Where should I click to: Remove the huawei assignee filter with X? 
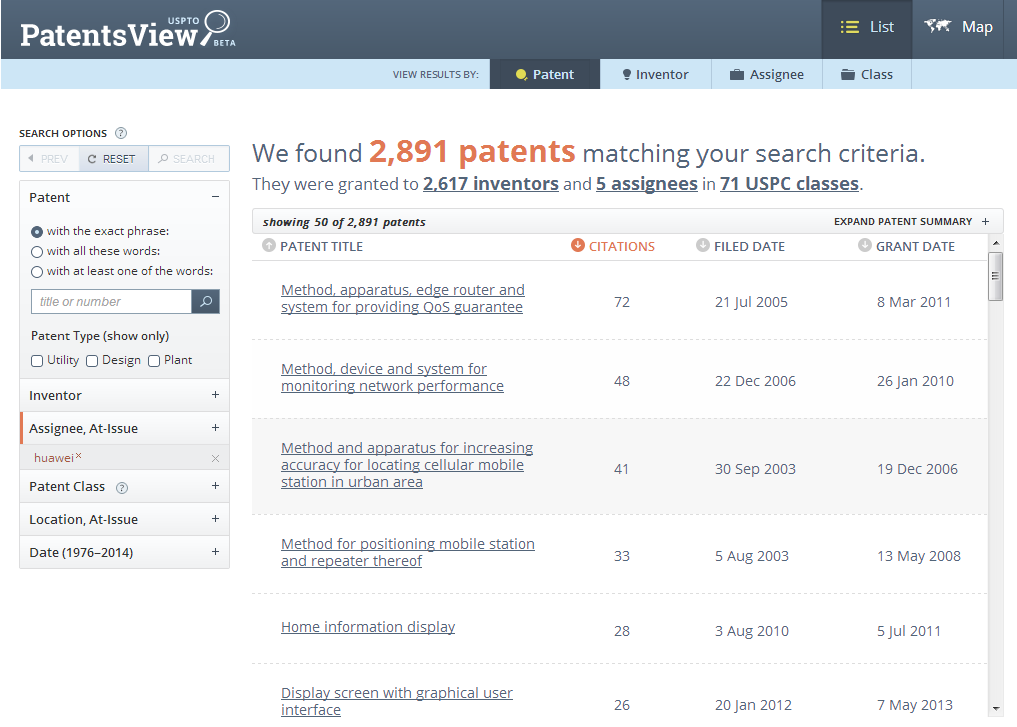coord(215,458)
